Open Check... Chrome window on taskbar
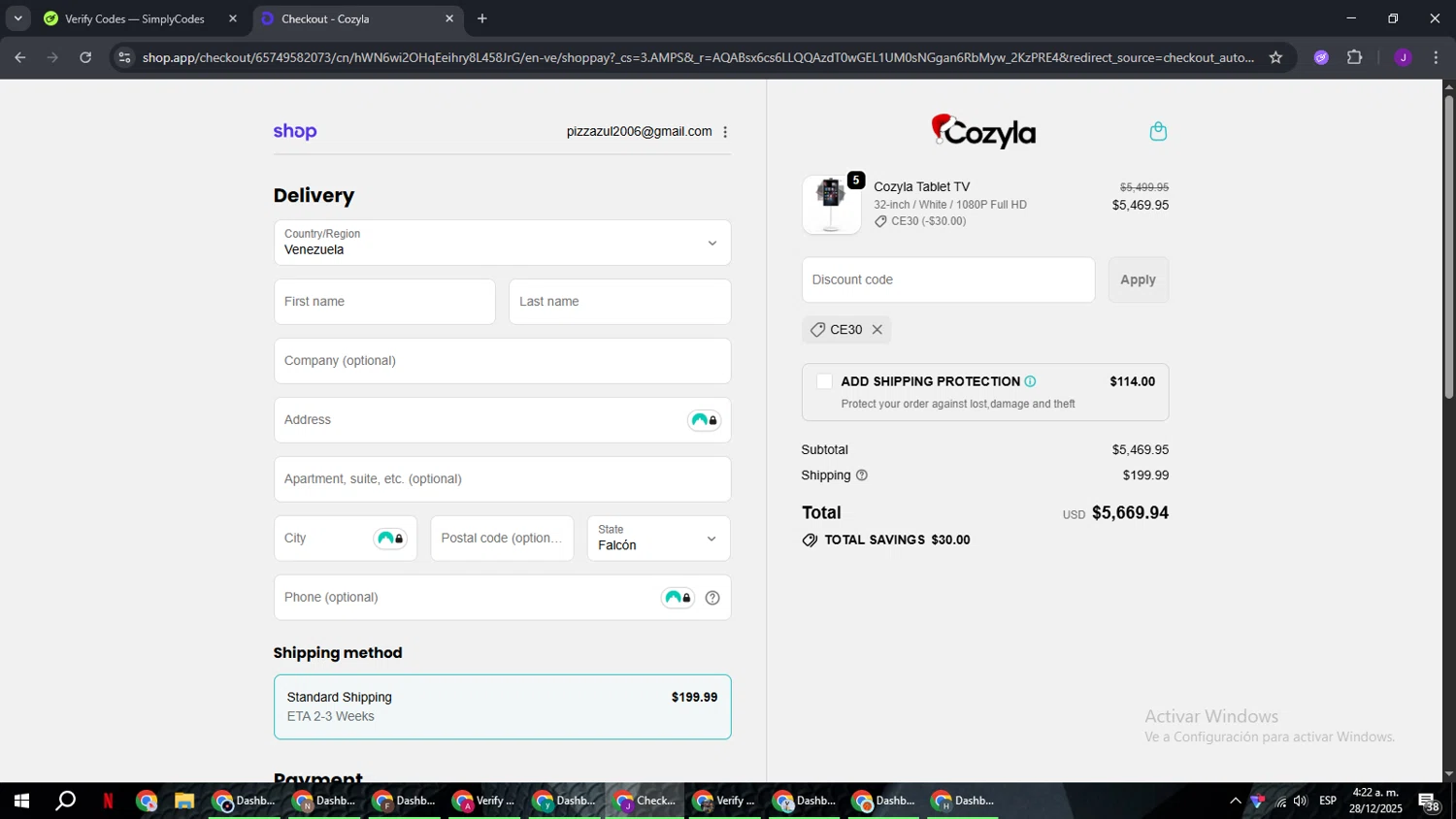The width and height of the screenshot is (1456, 819). coord(645,801)
